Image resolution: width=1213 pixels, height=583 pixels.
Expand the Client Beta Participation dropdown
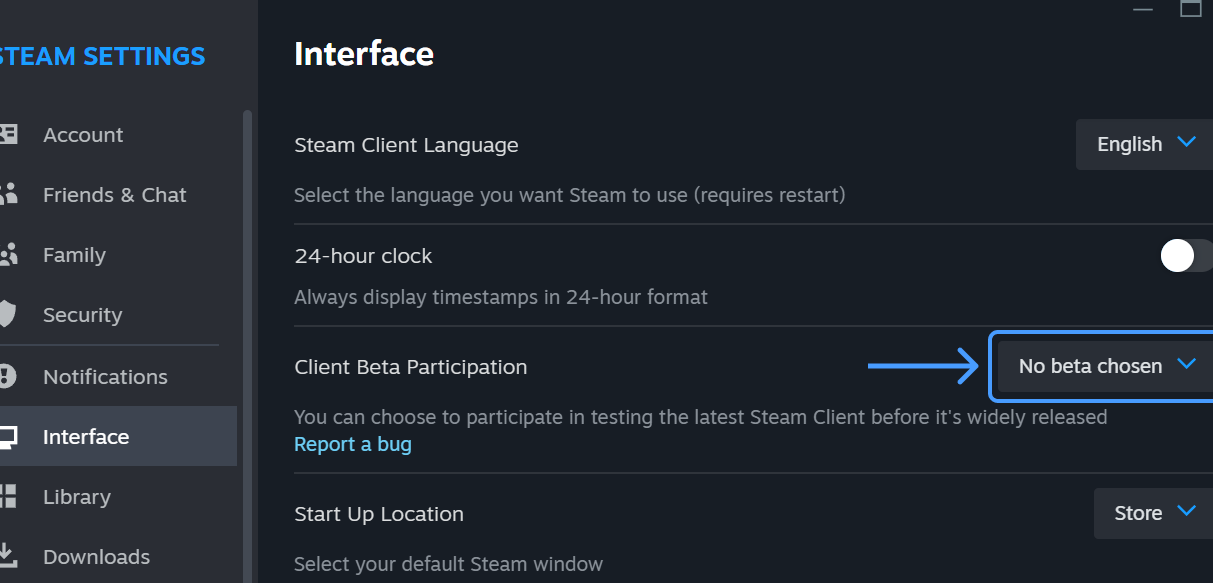[x=1105, y=366]
